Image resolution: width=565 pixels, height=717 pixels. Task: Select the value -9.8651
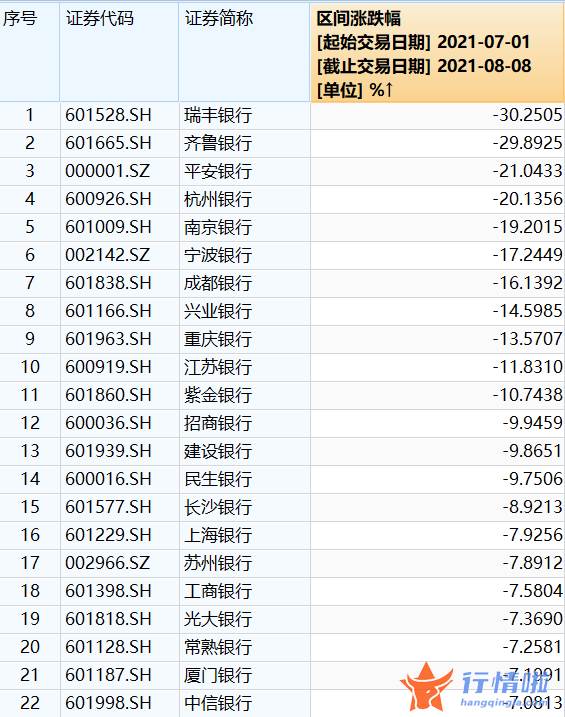pyautogui.click(x=533, y=451)
